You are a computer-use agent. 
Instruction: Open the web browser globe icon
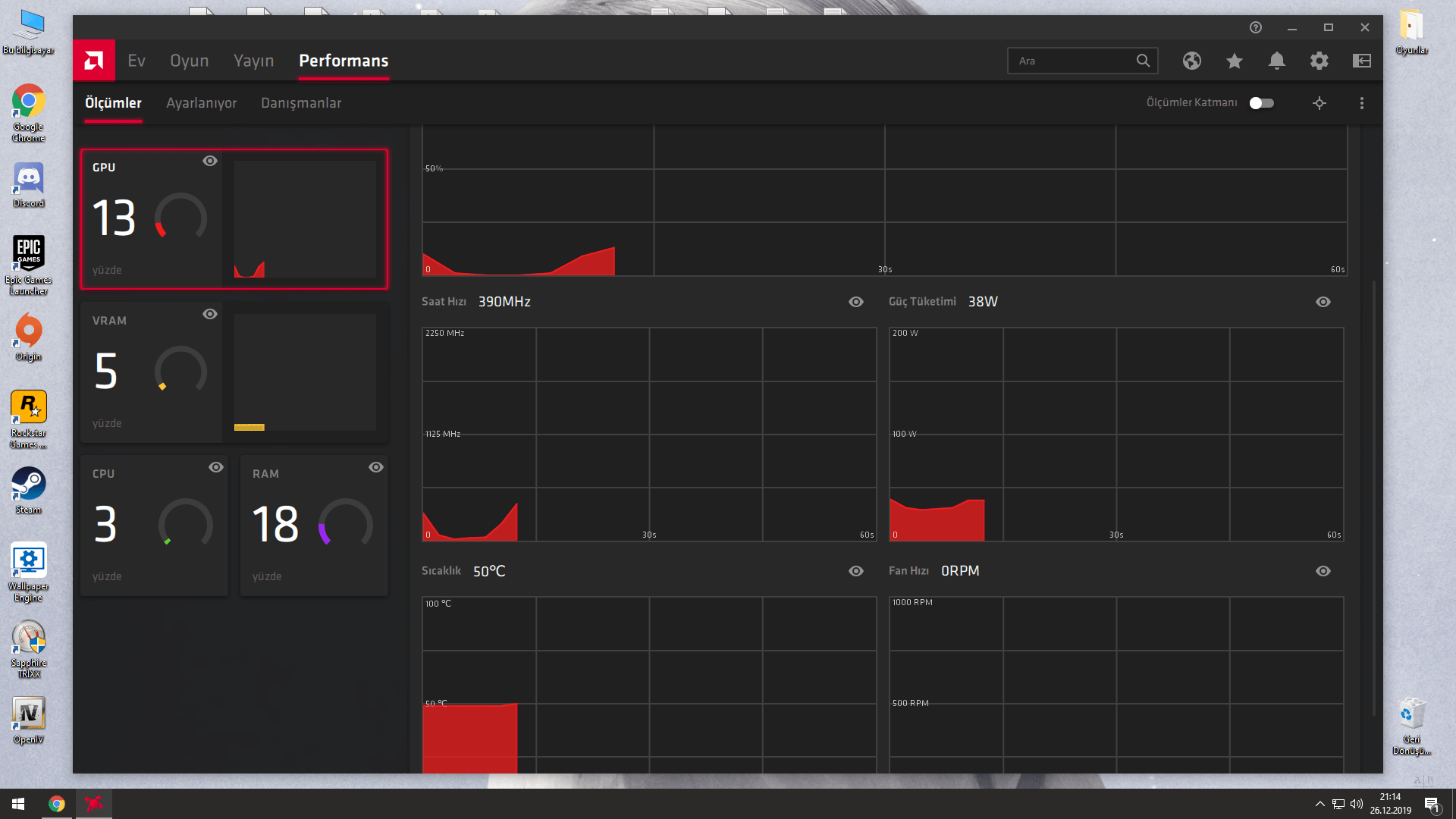click(1192, 61)
